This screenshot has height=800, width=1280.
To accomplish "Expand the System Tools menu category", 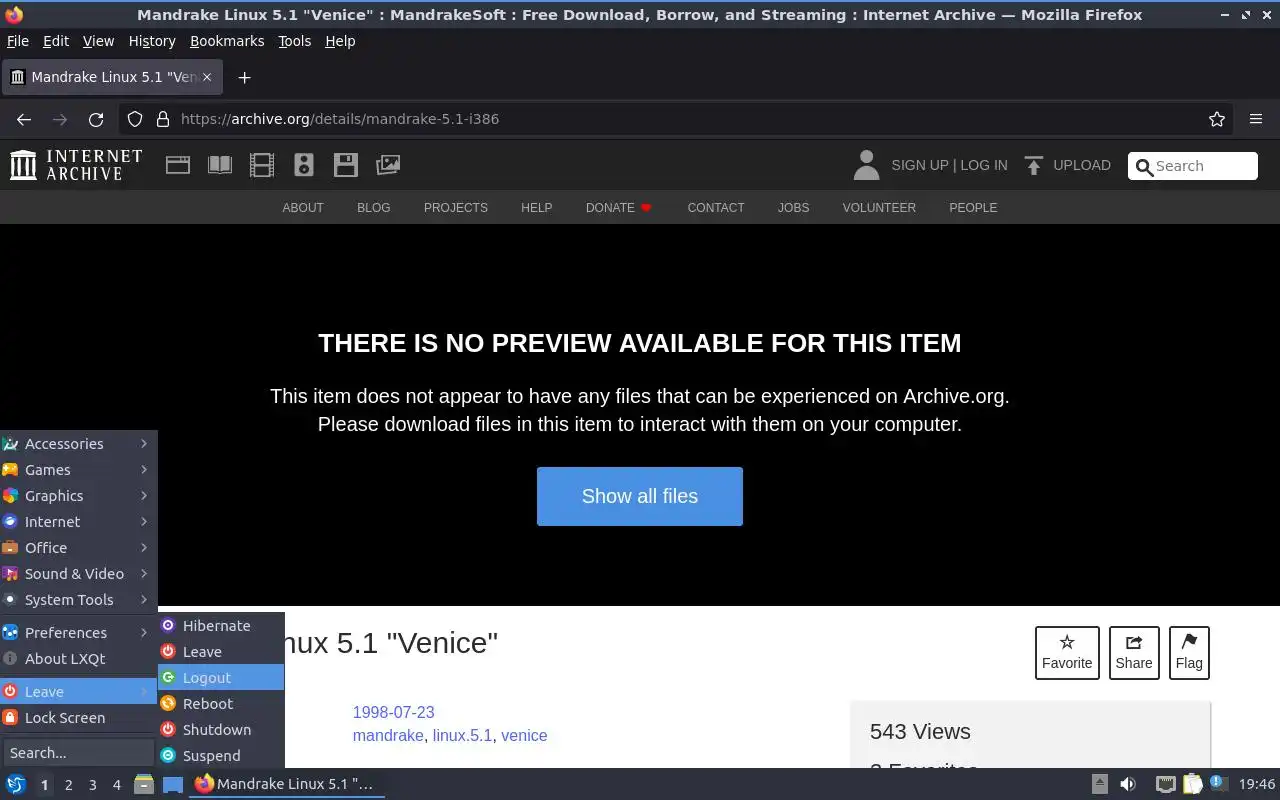I will tap(78, 600).
